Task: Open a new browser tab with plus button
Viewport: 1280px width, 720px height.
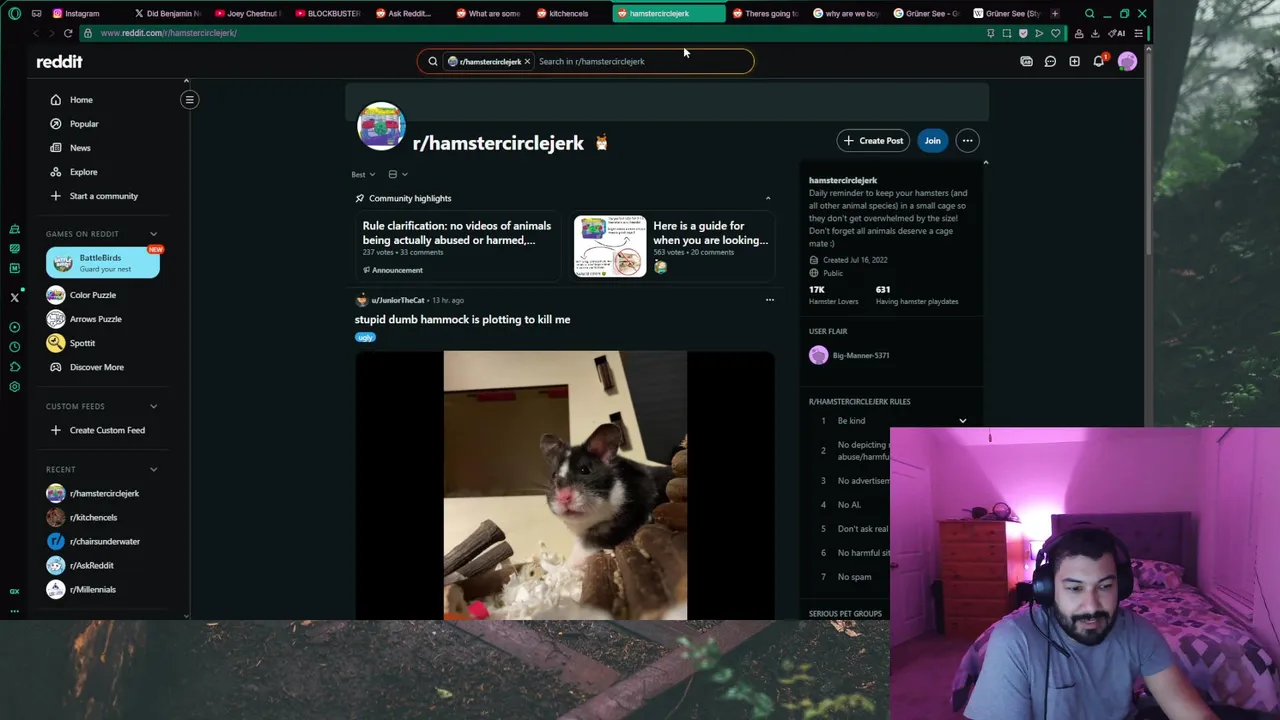Action: (x=1054, y=14)
